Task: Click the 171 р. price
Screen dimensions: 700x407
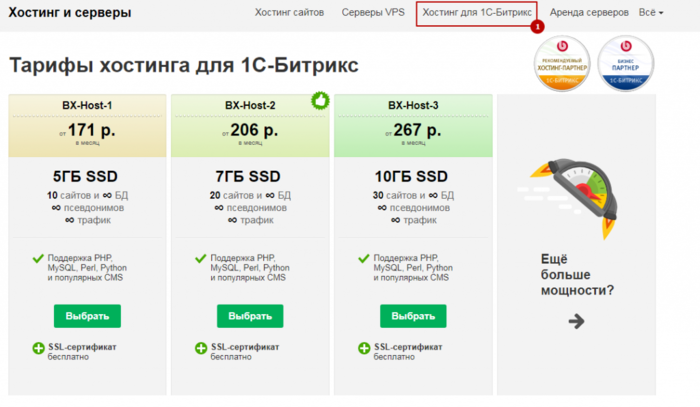Action: tap(91, 130)
